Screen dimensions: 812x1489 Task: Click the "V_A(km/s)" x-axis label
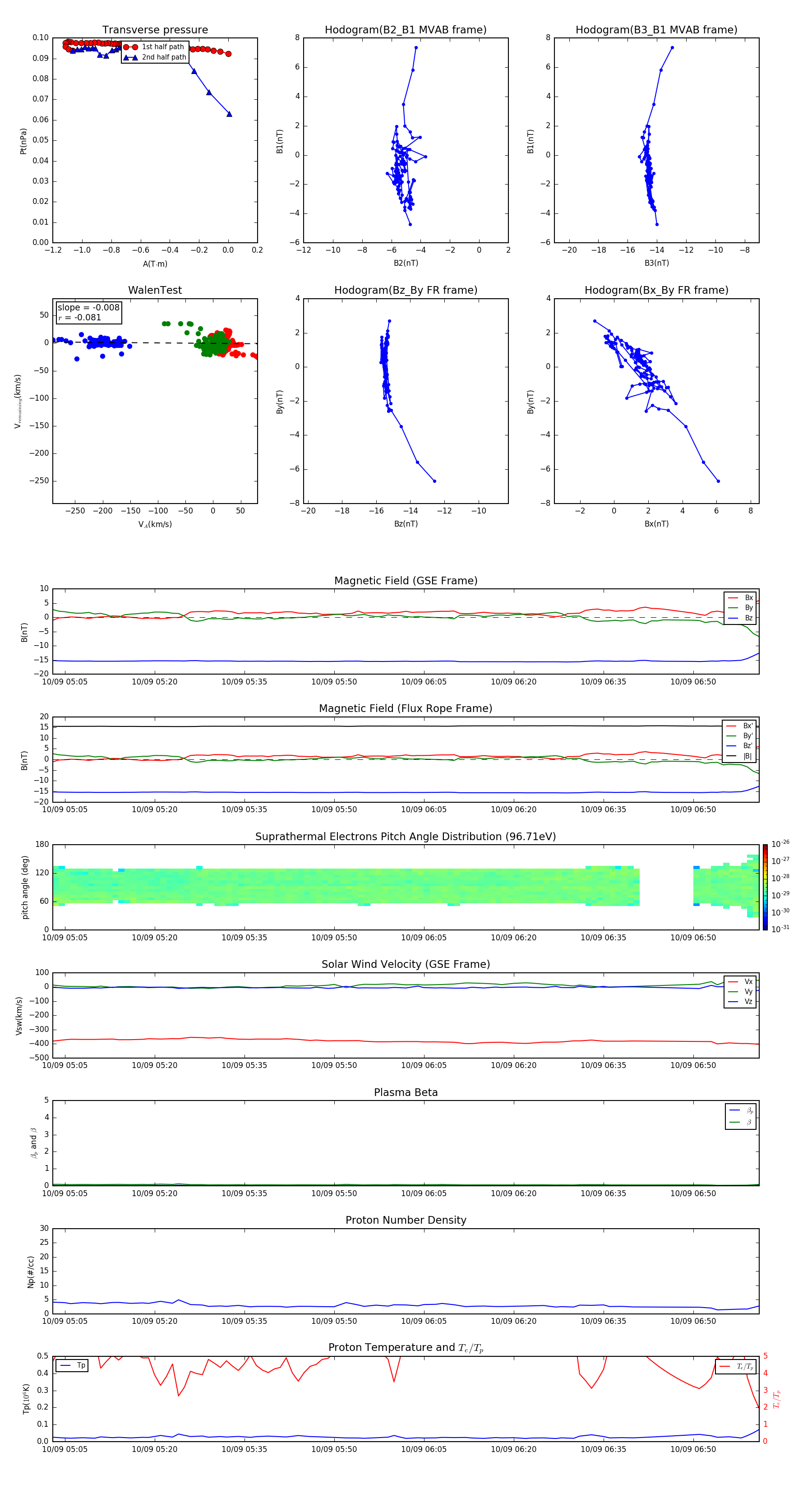(x=155, y=524)
